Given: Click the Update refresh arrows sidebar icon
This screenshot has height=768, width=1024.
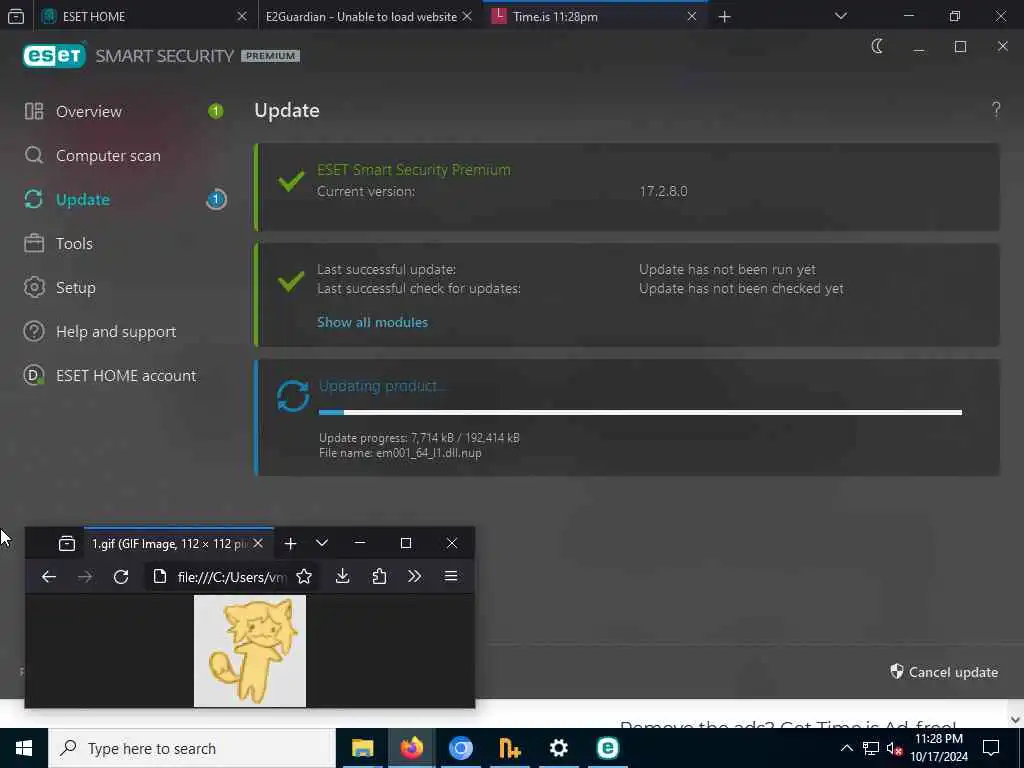Looking at the screenshot, I should click(34, 199).
